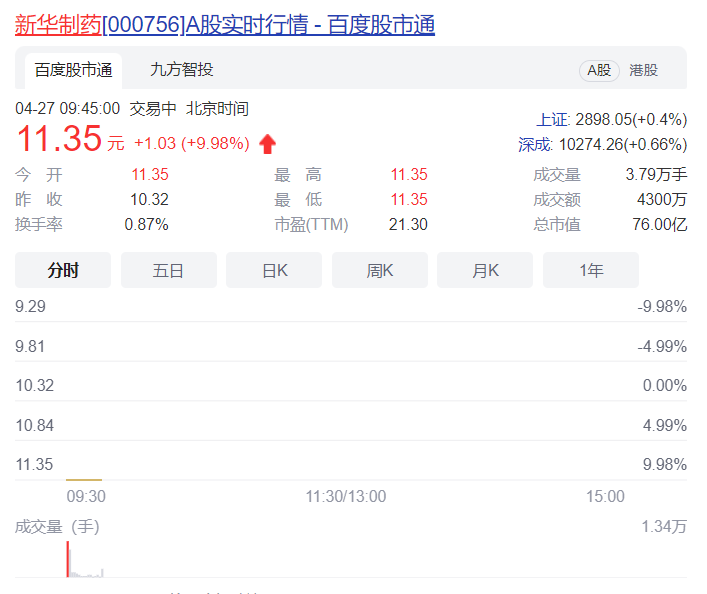707x594 pixels.
Task: Select the 1年 chart tab
Action: pos(591,270)
